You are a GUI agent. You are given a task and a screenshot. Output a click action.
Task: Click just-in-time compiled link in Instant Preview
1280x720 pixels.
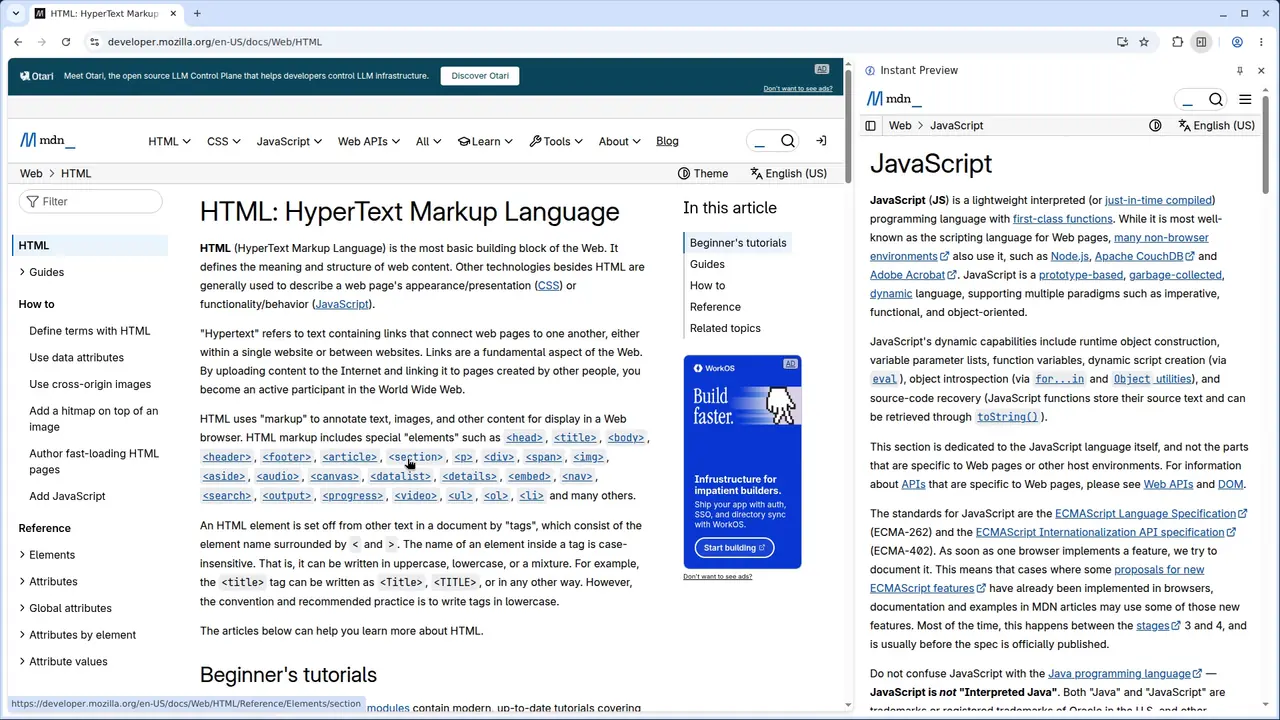point(1159,200)
